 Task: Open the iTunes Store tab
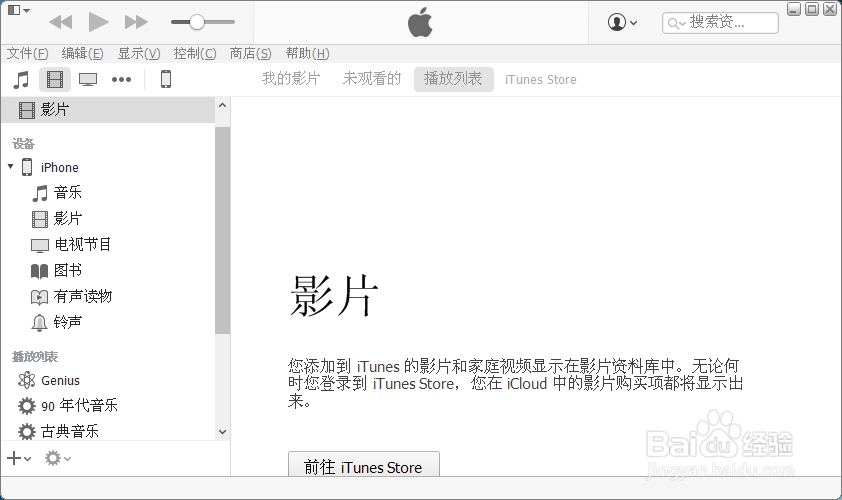point(541,79)
